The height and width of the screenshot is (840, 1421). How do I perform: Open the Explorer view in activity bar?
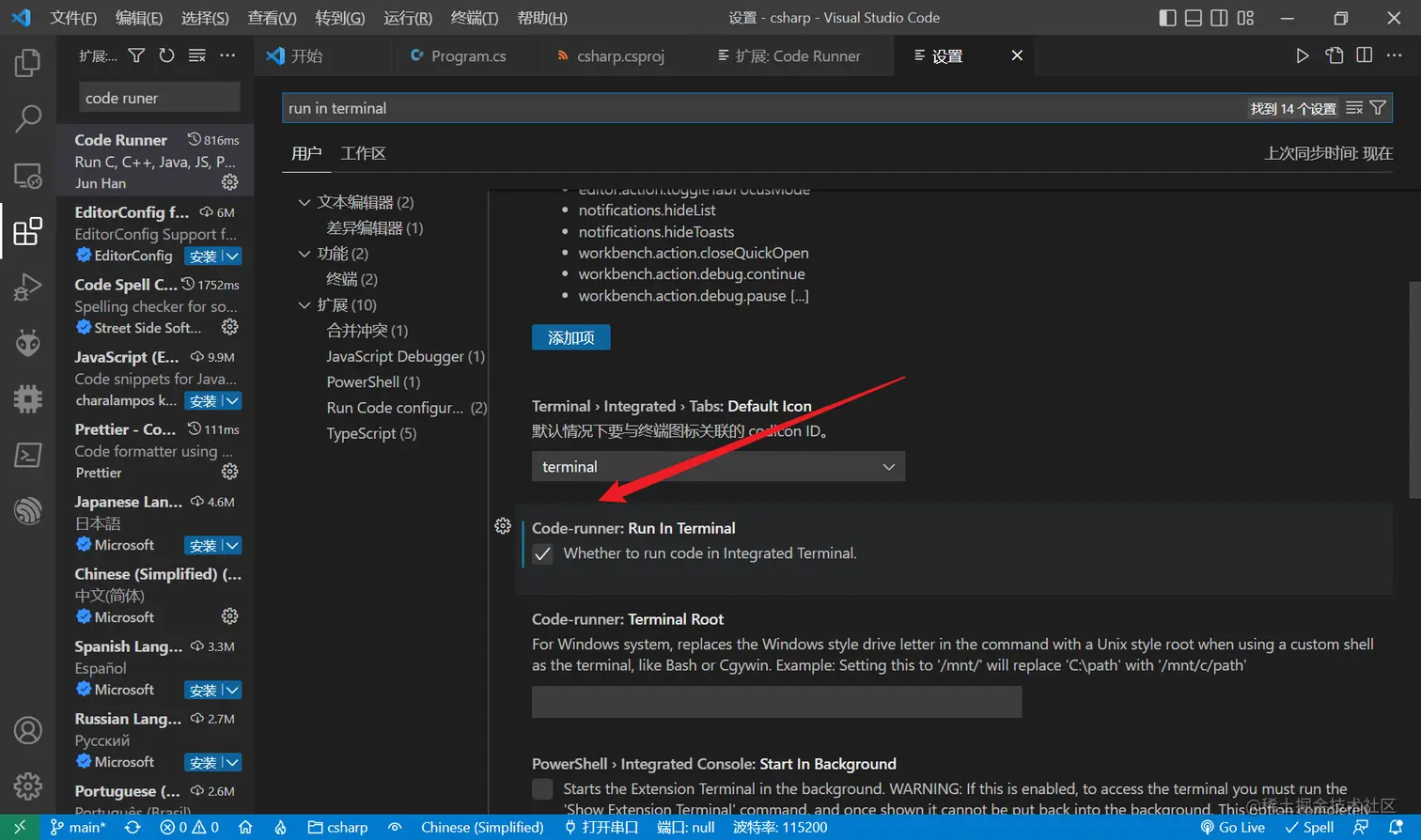point(27,63)
